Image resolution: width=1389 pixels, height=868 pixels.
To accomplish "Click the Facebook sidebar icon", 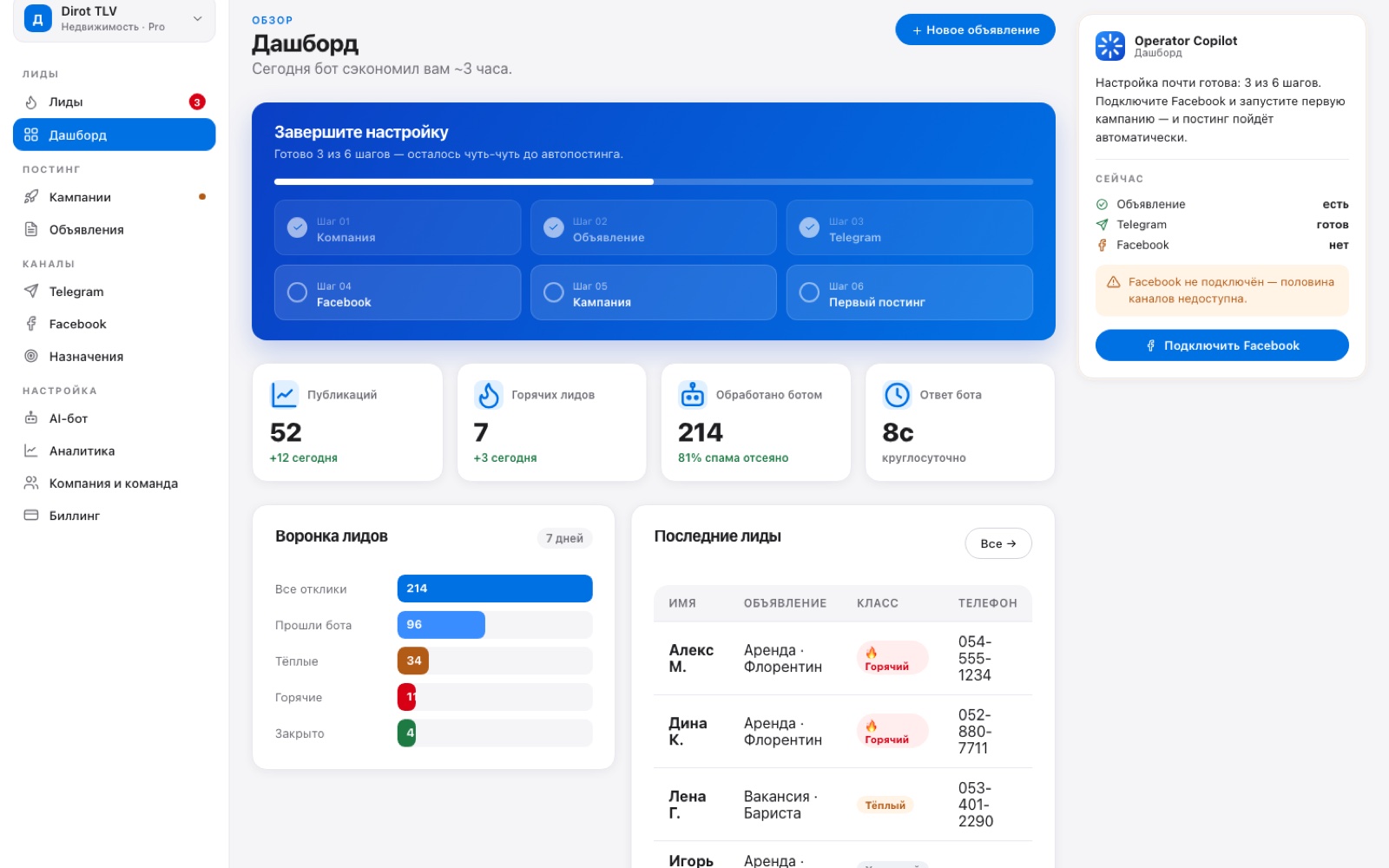I will 31,324.
